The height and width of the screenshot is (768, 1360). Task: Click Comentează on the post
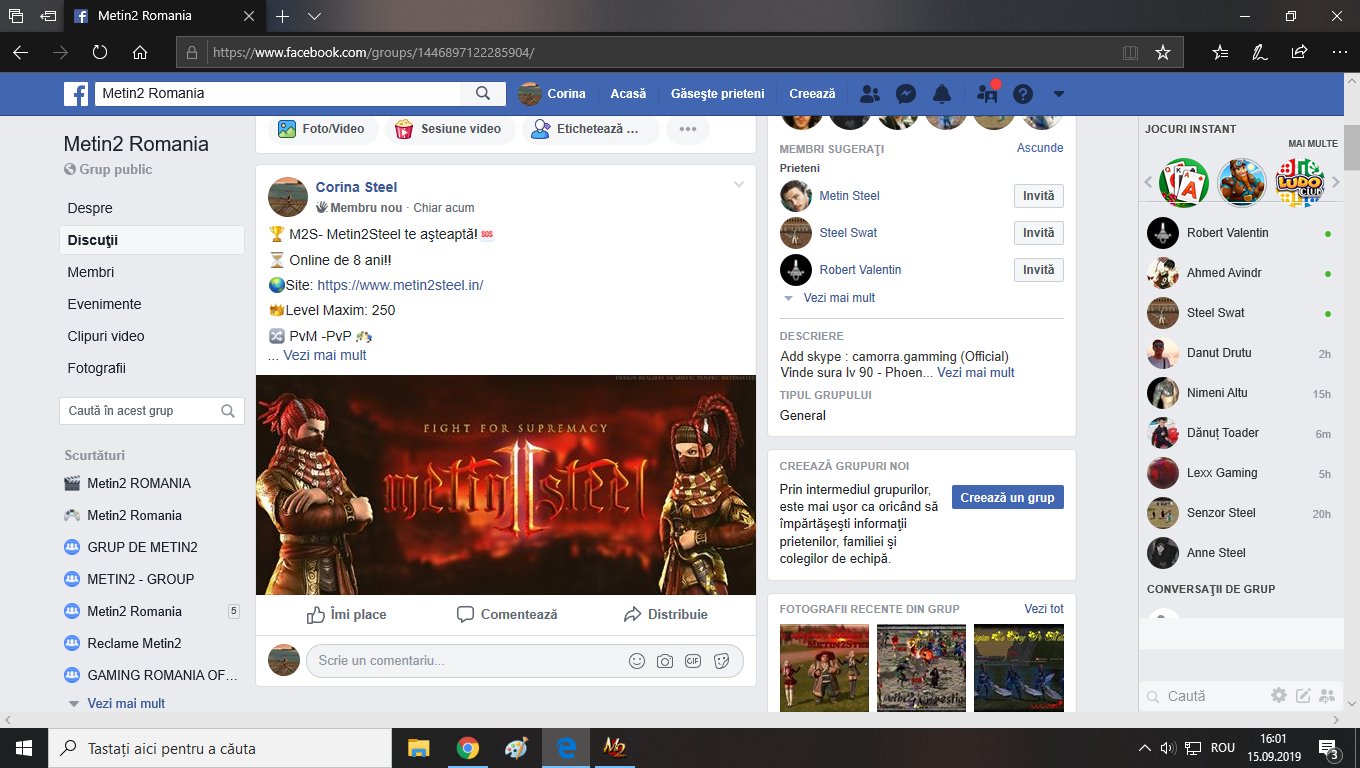tap(506, 614)
